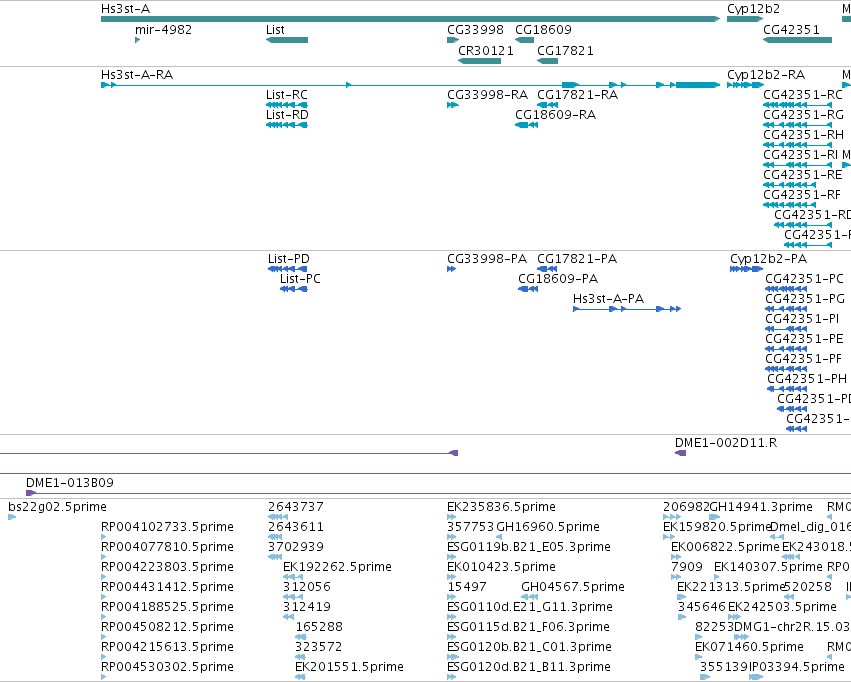This screenshot has height=682, width=851.
Task: Select the List-PC protein feature
Action: point(294,289)
